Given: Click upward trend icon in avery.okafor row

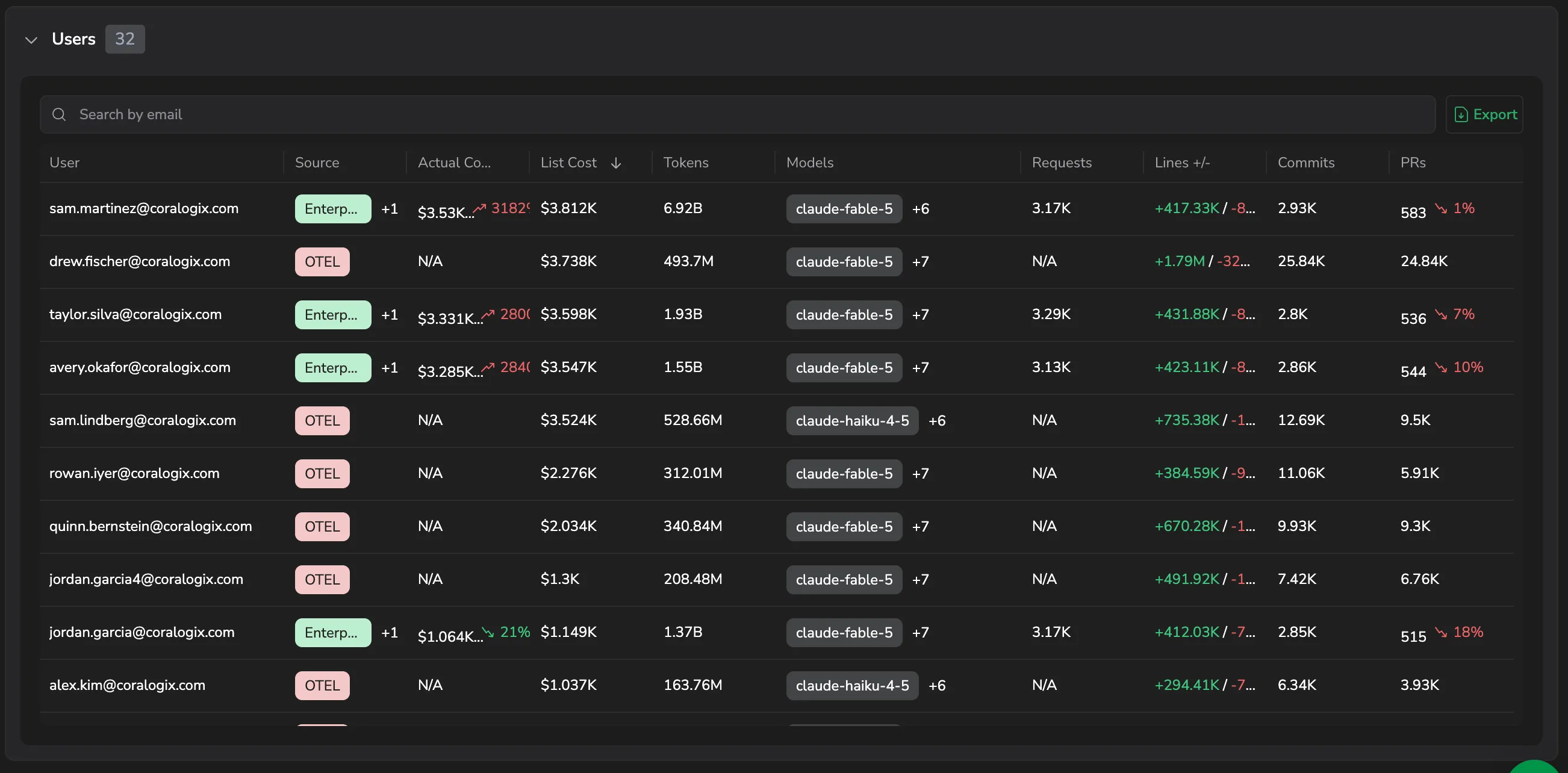Looking at the screenshot, I should click(x=488, y=367).
